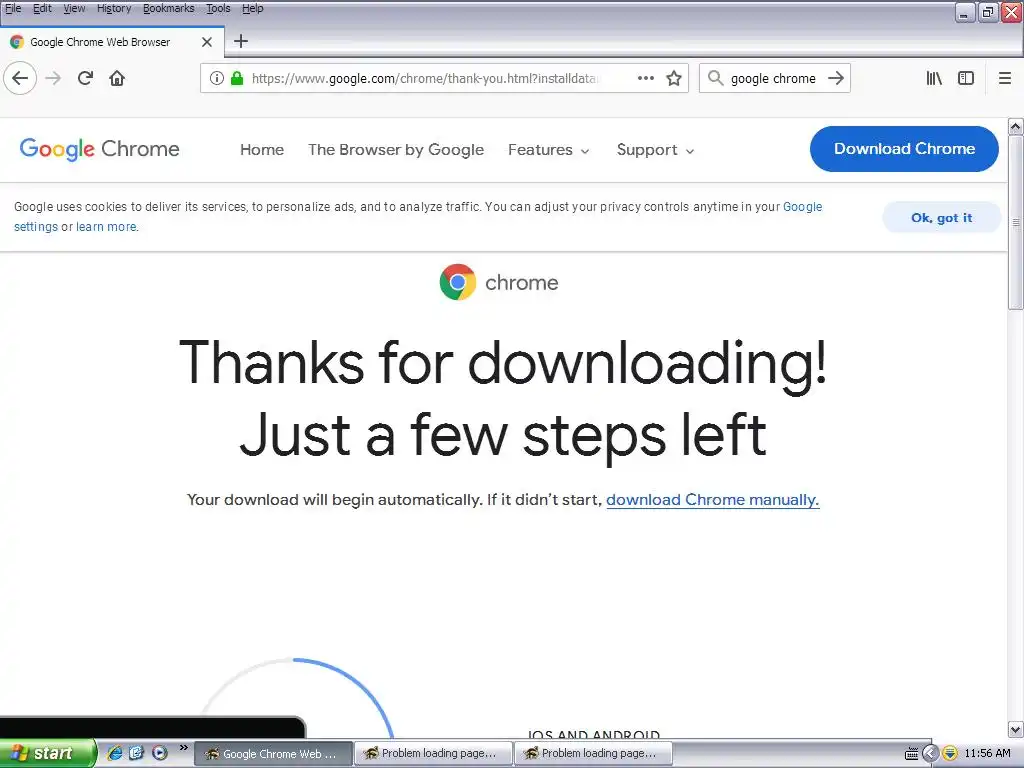The width and height of the screenshot is (1024, 768).
Task: Click the scrollbar up arrow
Action: pos(1016,127)
